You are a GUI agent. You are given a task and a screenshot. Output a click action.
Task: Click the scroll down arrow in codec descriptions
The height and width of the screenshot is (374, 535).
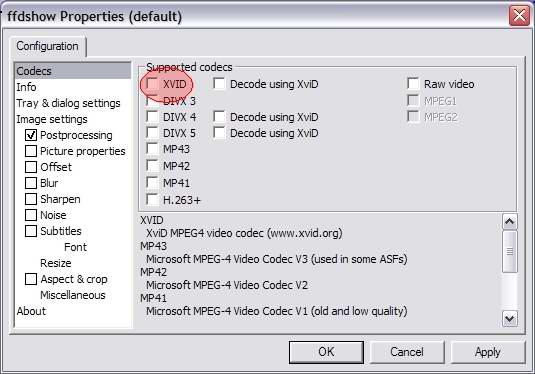(x=510, y=319)
